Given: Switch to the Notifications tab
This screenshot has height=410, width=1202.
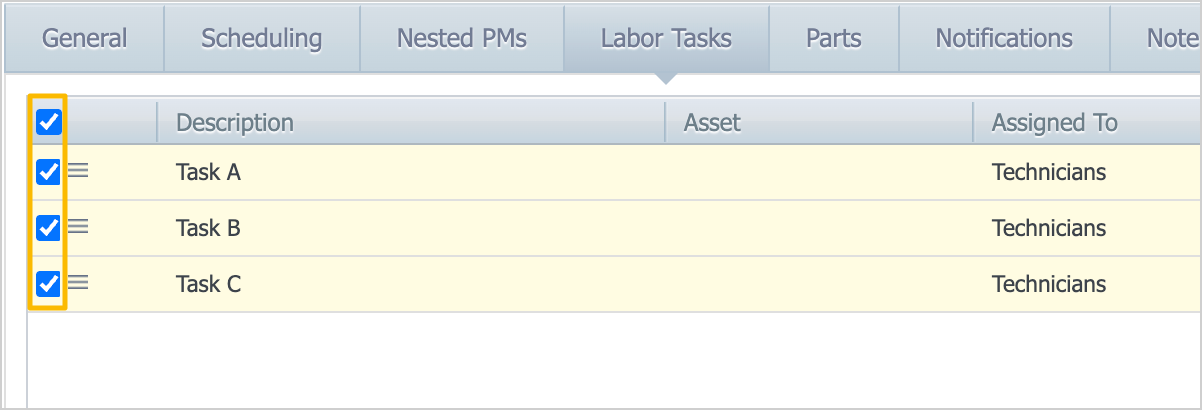Looking at the screenshot, I should pyautogui.click(x=1004, y=39).
